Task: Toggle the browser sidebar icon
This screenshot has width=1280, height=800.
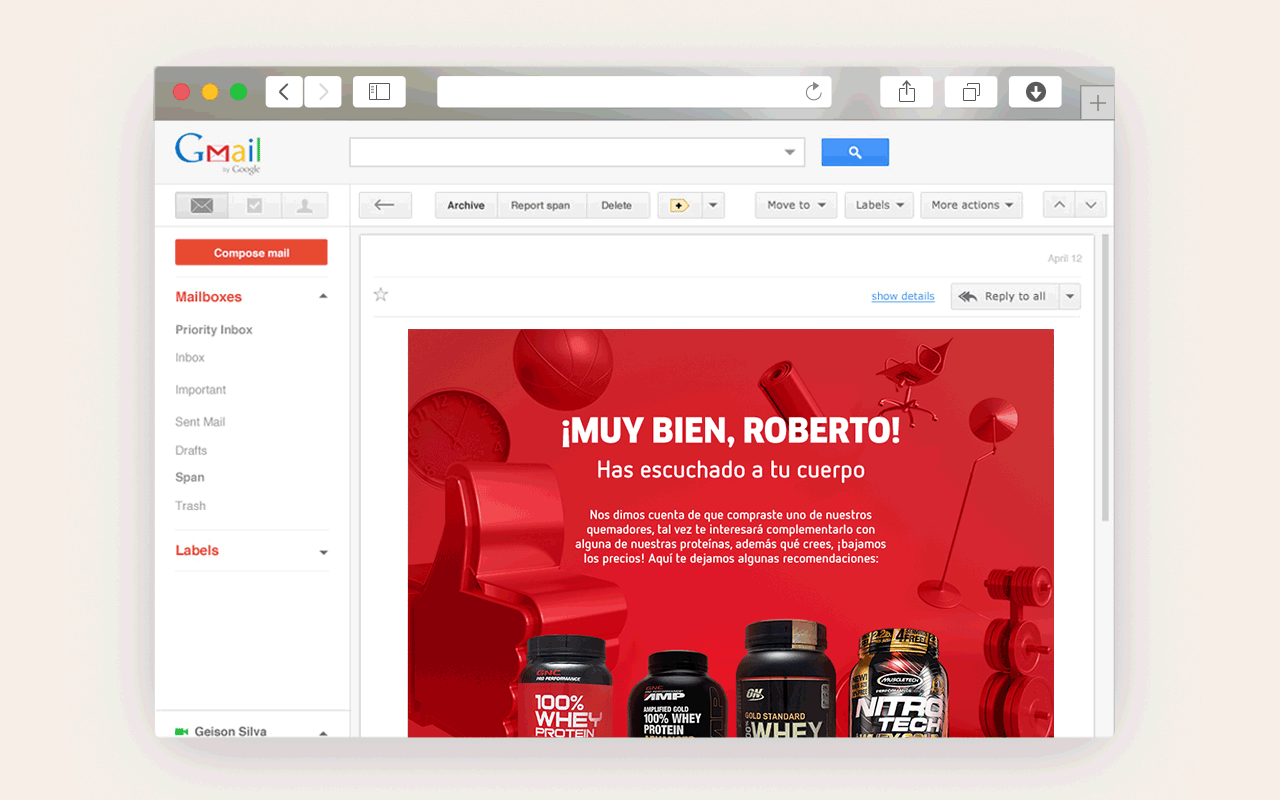Action: (379, 92)
